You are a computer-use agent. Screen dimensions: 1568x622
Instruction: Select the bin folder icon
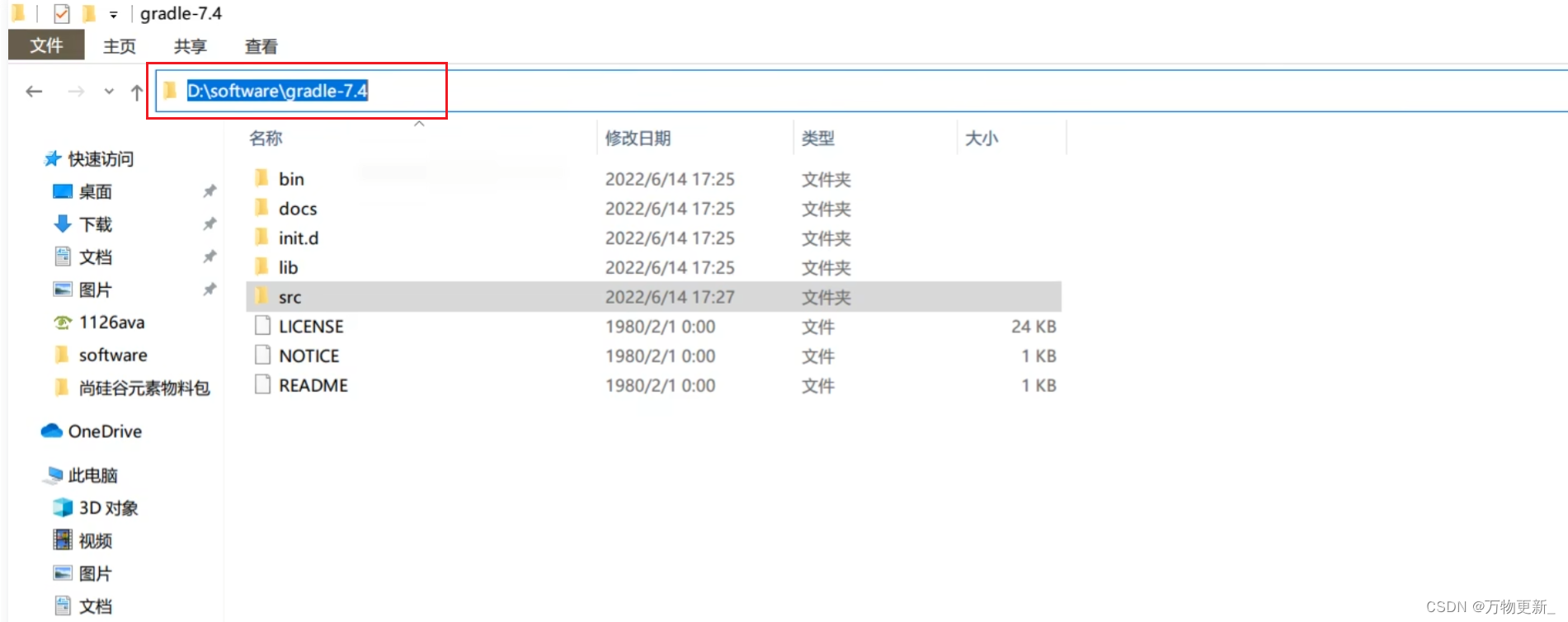click(x=261, y=178)
